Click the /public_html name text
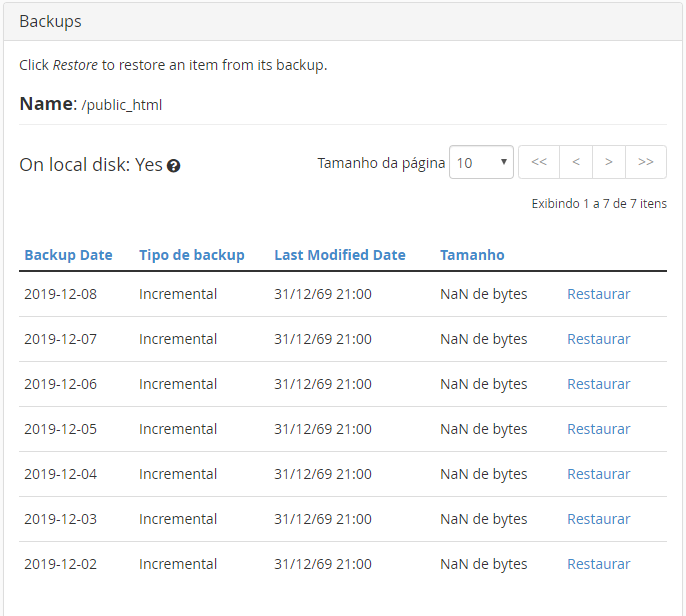Screen dimensions: 686x616 (122, 105)
